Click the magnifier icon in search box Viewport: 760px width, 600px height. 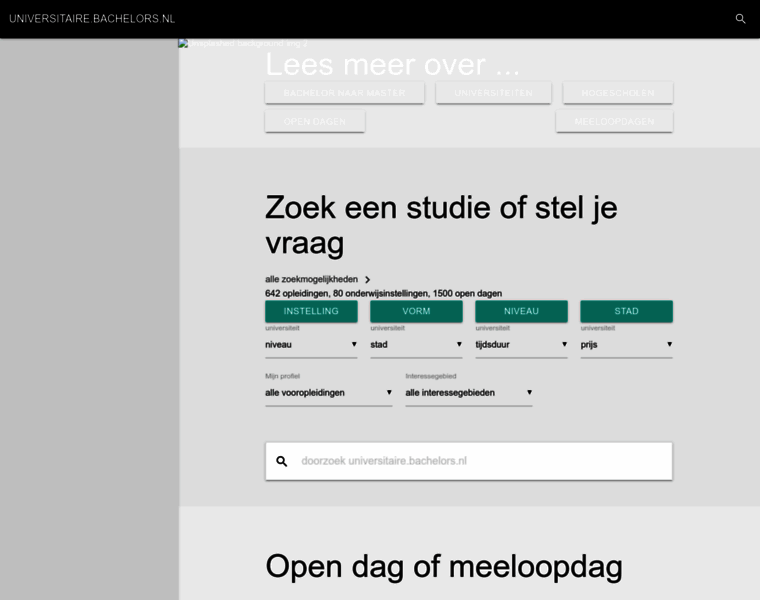coord(282,461)
